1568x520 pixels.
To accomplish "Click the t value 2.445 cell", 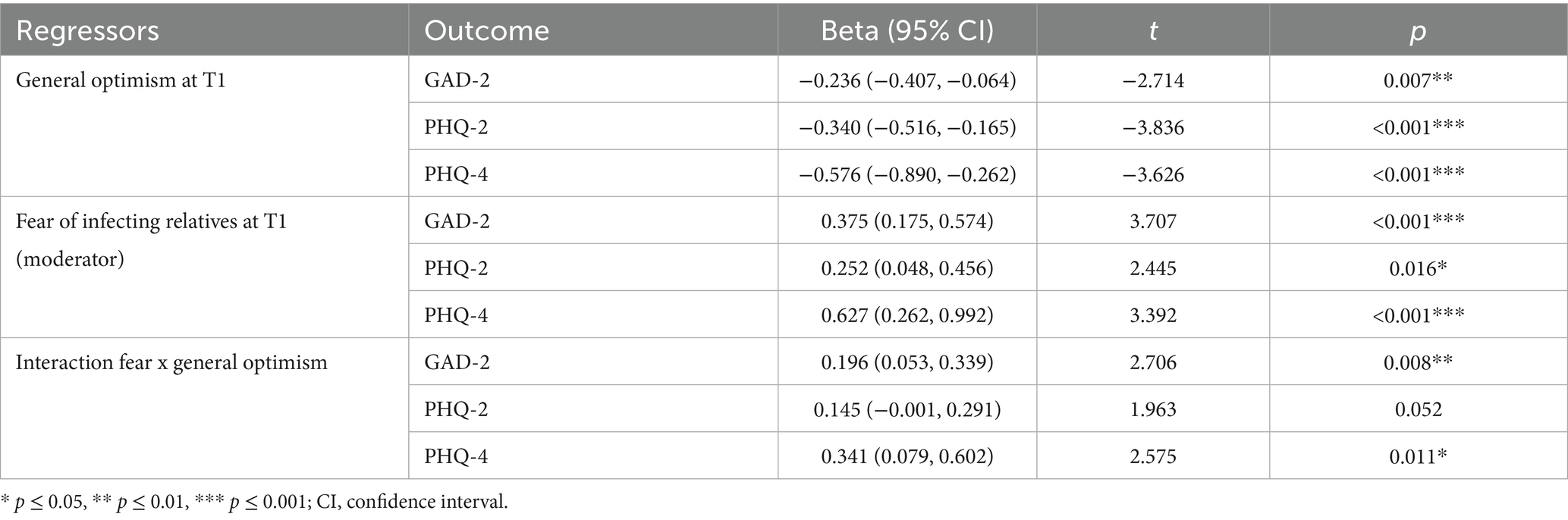I will [x=1152, y=268].
